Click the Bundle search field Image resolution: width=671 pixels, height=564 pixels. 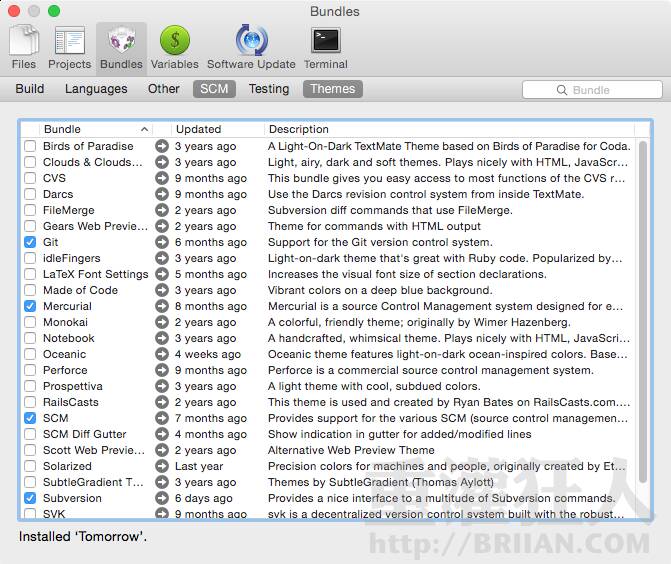[592, 90]
